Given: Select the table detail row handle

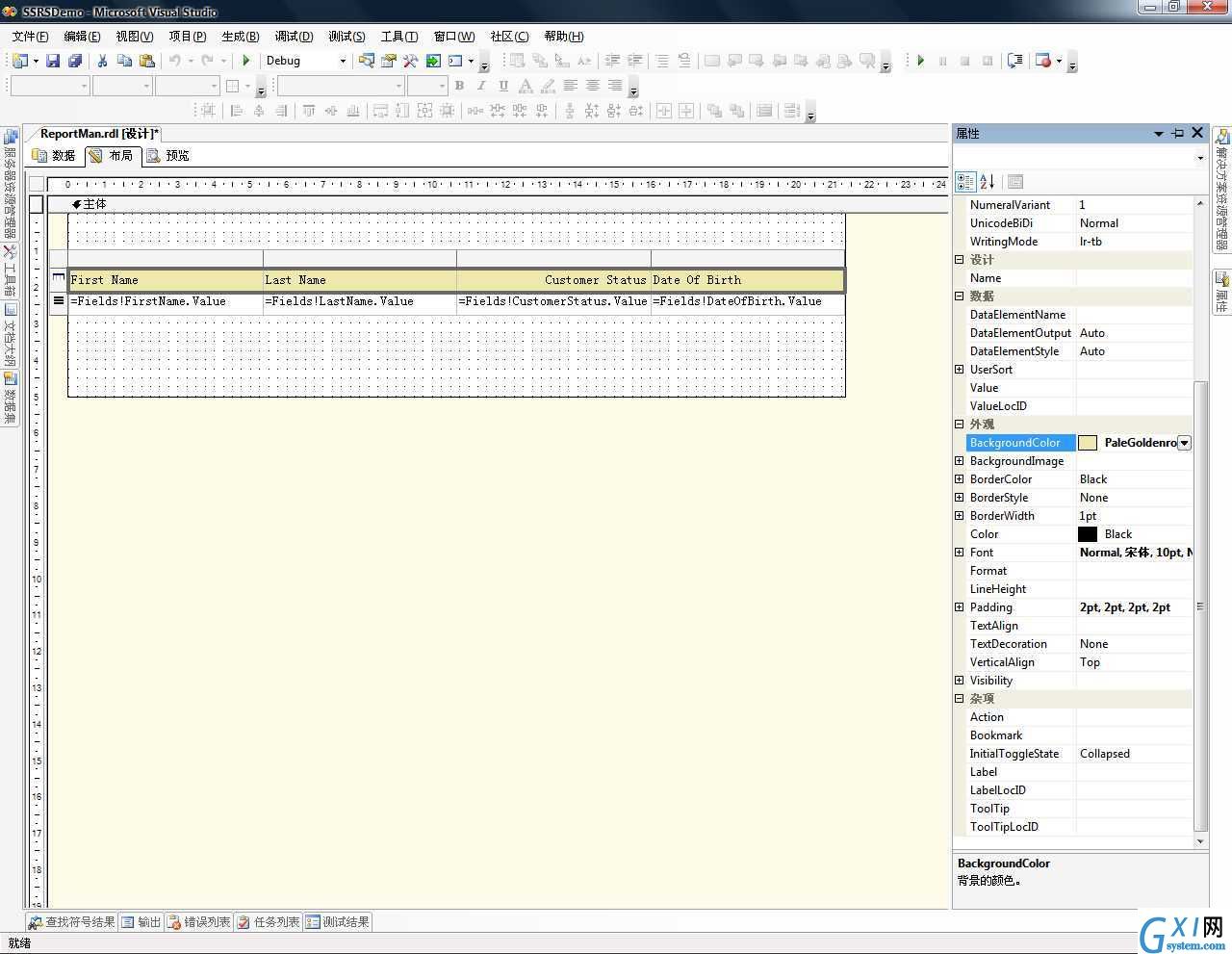Looking at the screenshot, I should [x=59, y=301].
